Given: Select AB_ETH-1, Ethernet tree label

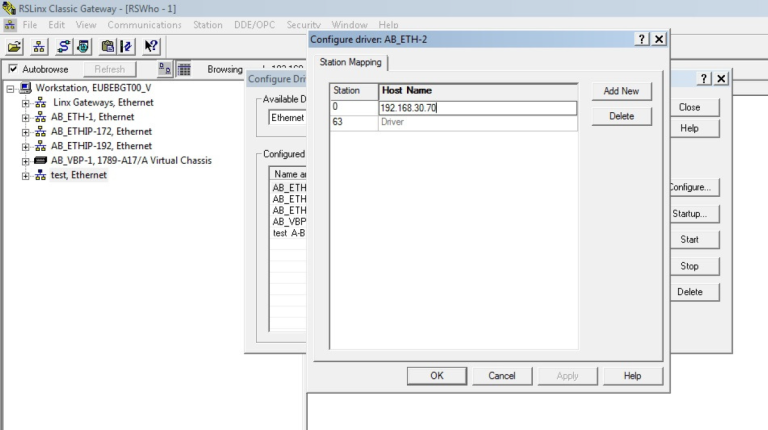Looking at the screenshot, I should tap(93, 117).
